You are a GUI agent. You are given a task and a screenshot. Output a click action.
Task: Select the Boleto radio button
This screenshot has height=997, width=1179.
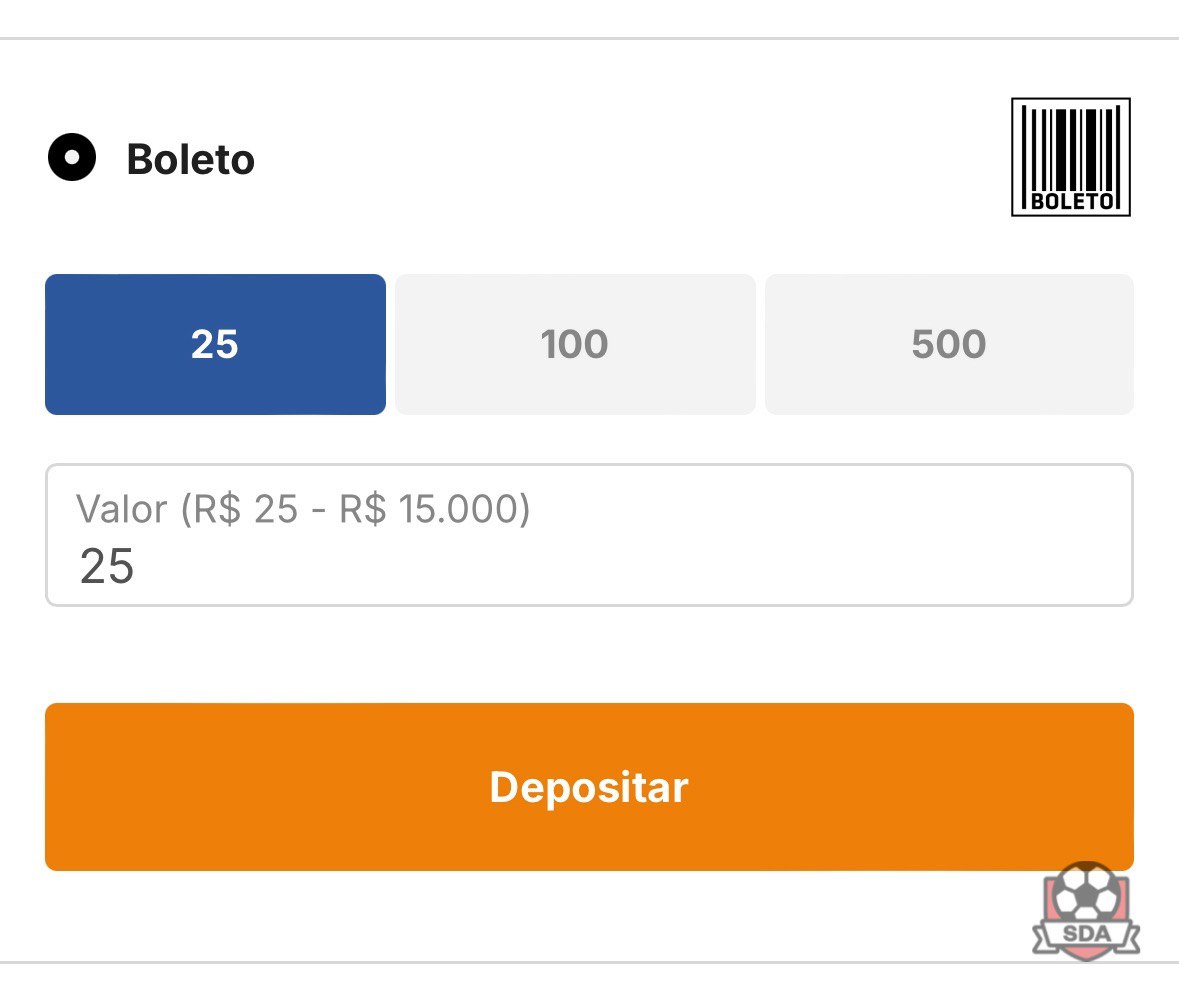[72, 157]
